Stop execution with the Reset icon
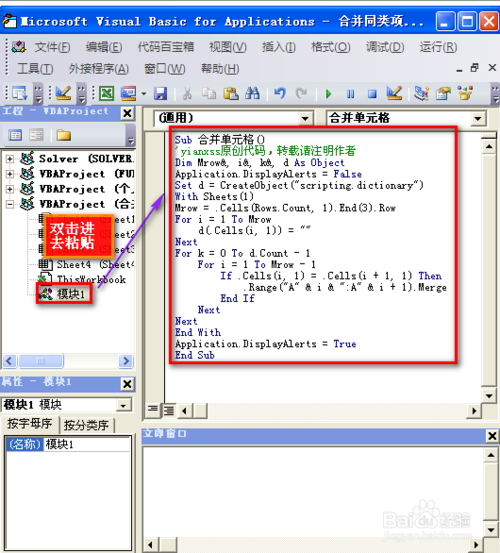 click(372, 94)
